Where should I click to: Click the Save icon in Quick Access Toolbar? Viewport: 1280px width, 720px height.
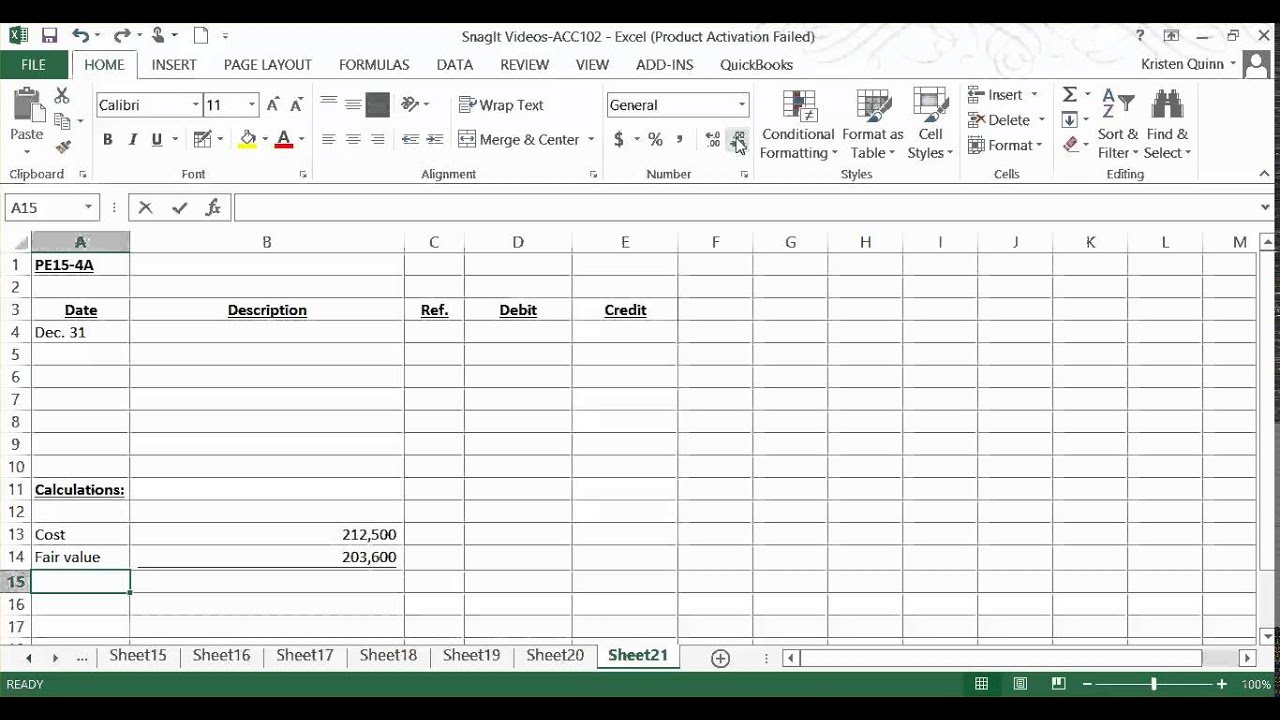coord(49,36)
